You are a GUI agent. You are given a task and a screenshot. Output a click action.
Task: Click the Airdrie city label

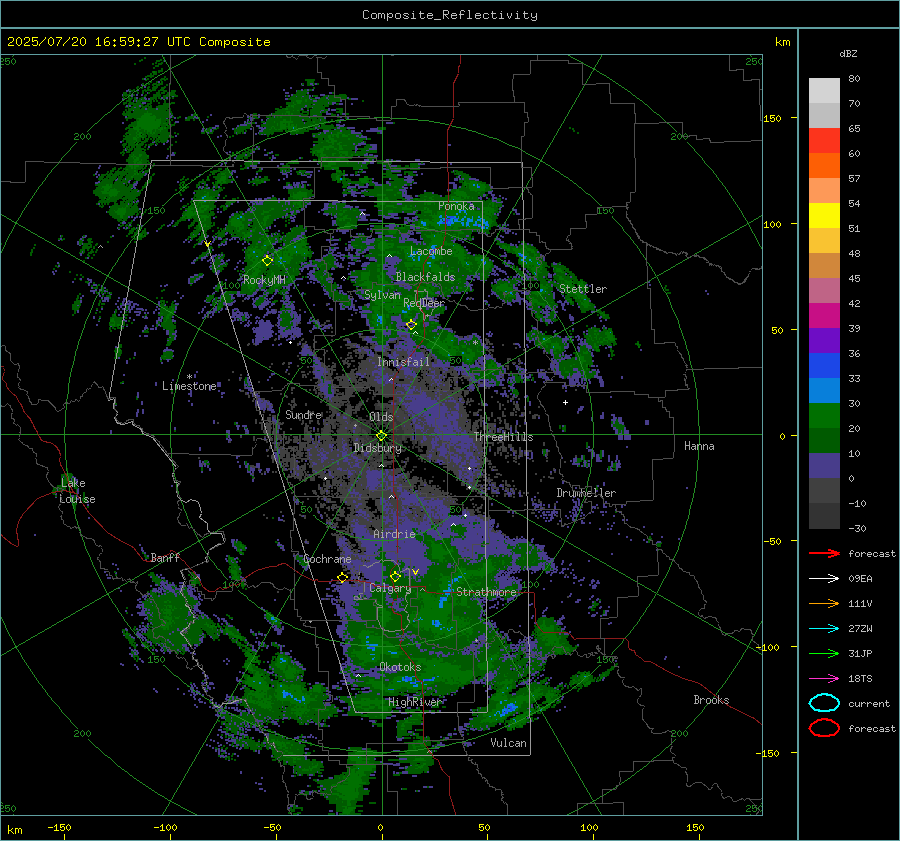pos(394,534)
